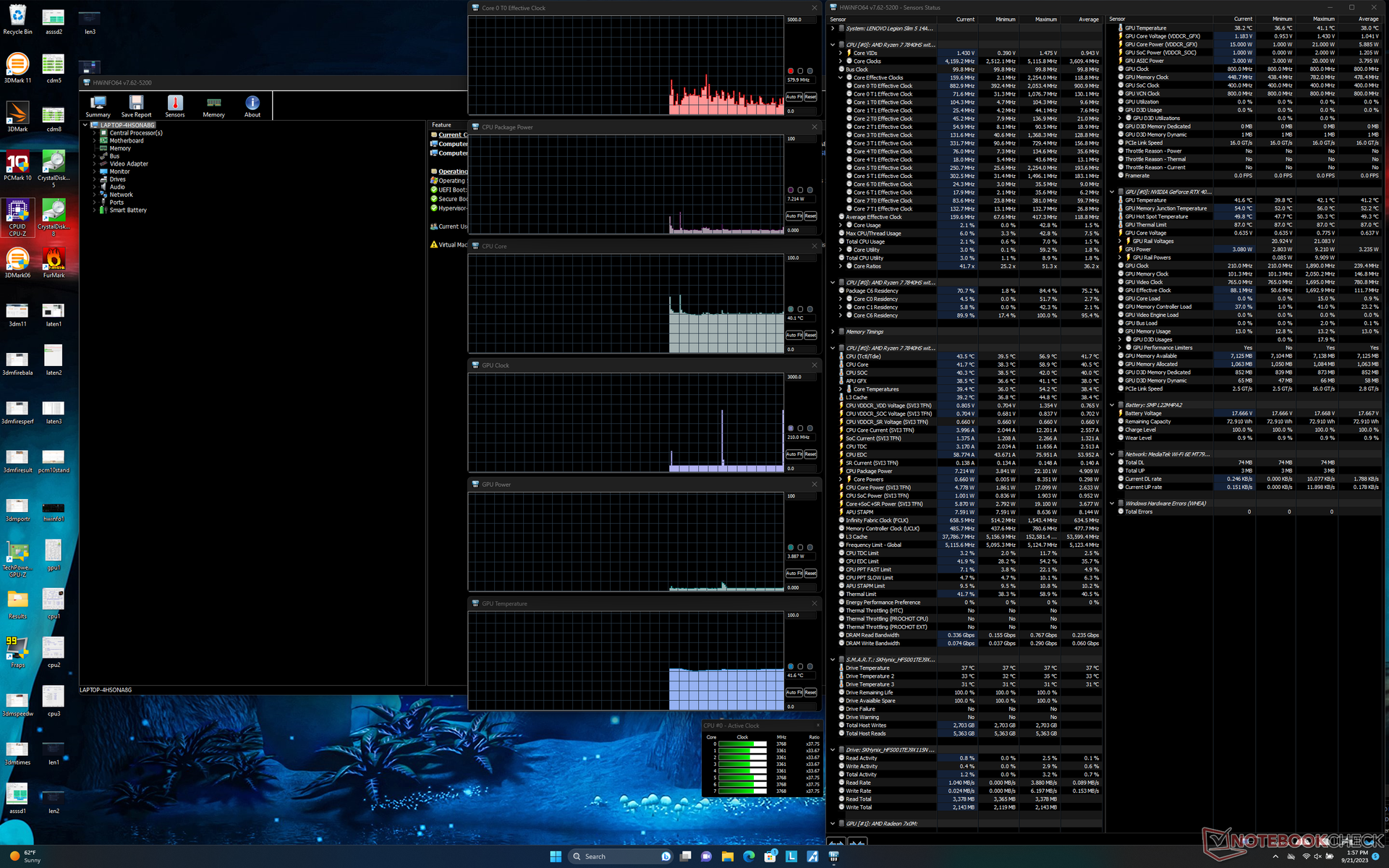This screenshot has width=1389, height=868.
Task: Open Microsoft Store from taskbar
Action: tap(770, 856)
